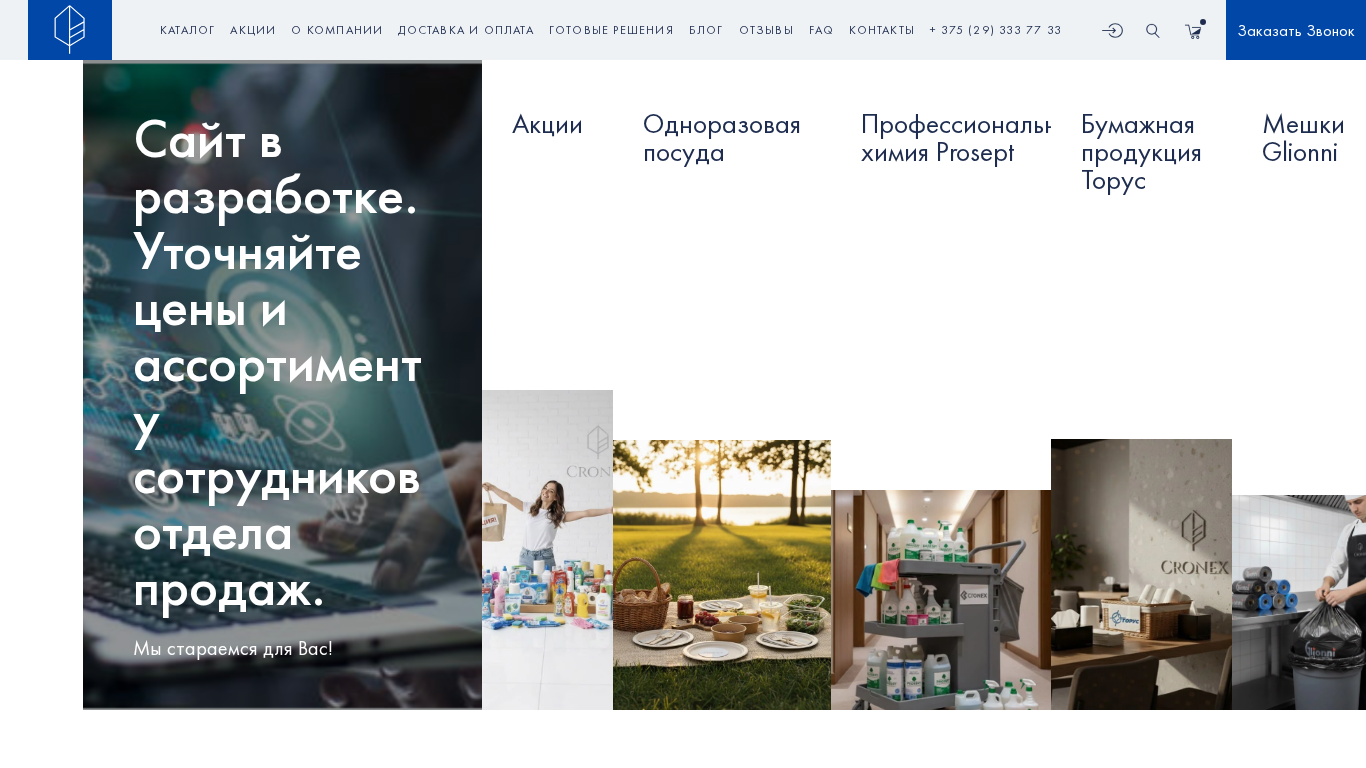Open the Акции menu item in header
The width and height of the screenshot is (1366, 768).
coord(253,30)
